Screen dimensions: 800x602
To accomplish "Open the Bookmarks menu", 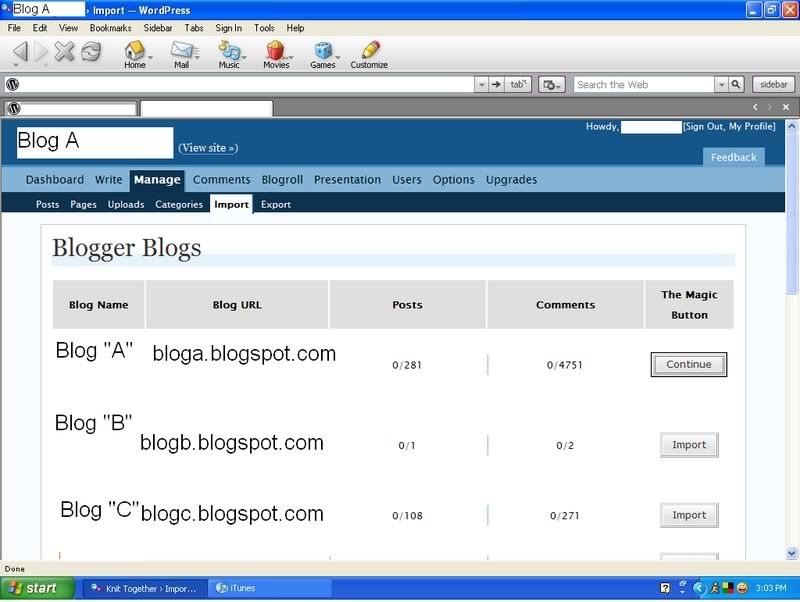I will coord(110,28).
